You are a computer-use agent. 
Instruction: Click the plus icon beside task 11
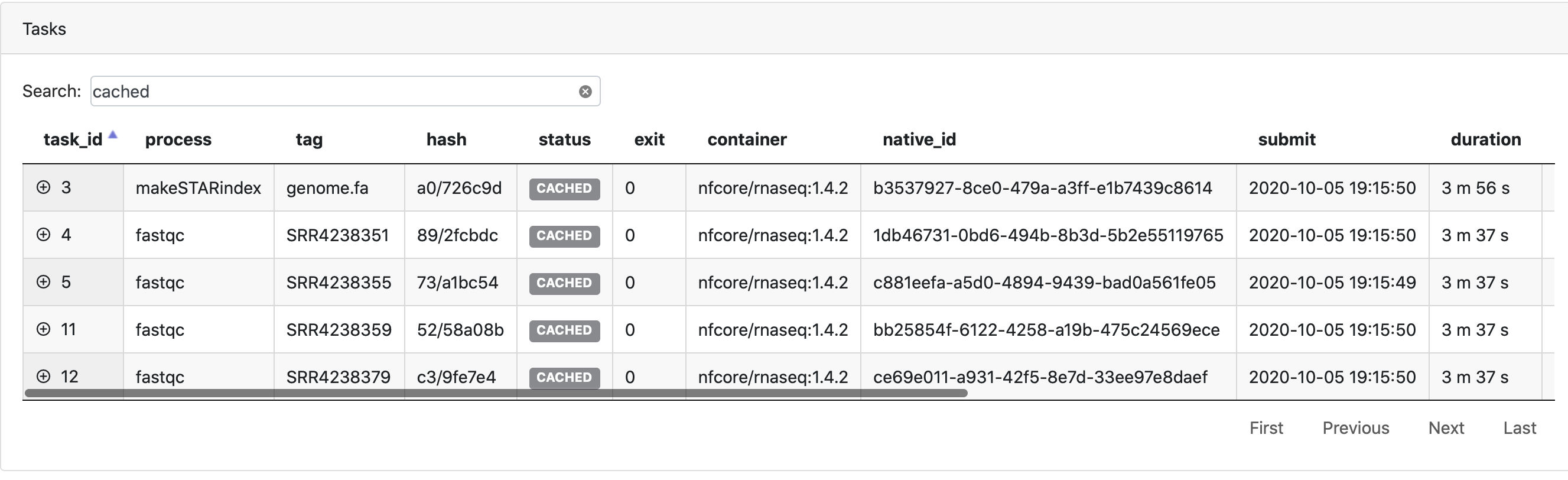(43, 329)
